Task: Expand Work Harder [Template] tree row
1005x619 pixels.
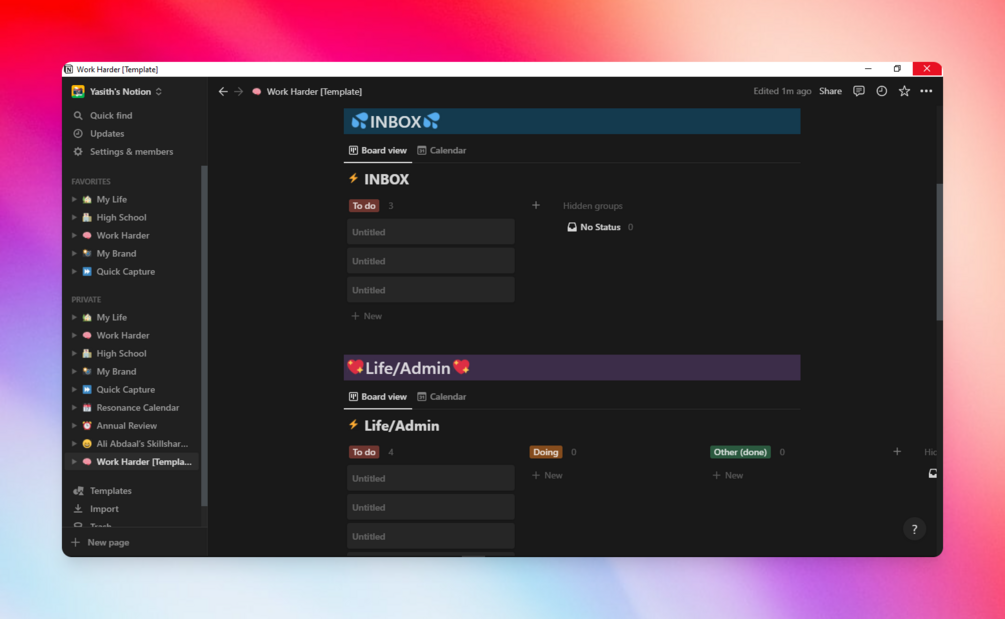Action: tap(74, 461)
